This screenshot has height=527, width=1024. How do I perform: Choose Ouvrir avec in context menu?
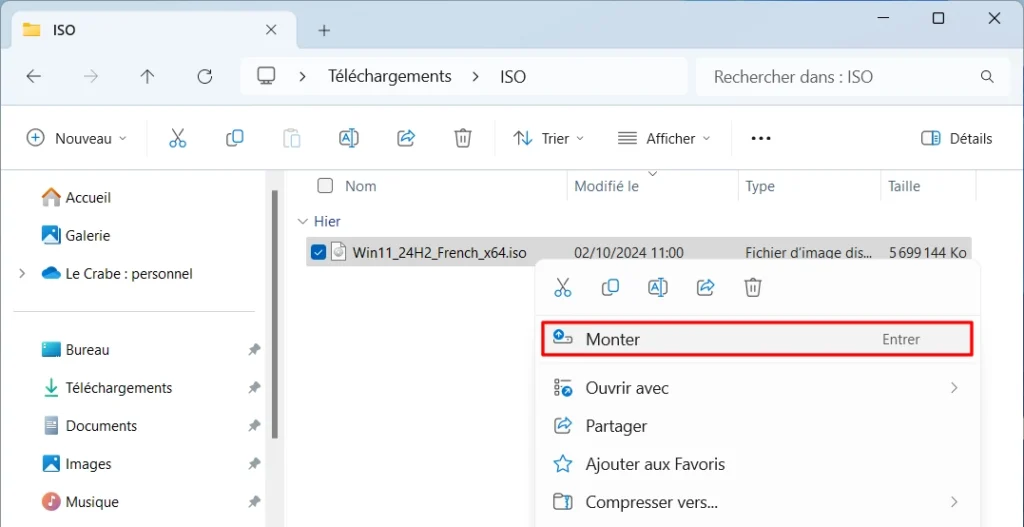[x=757, y=388]
